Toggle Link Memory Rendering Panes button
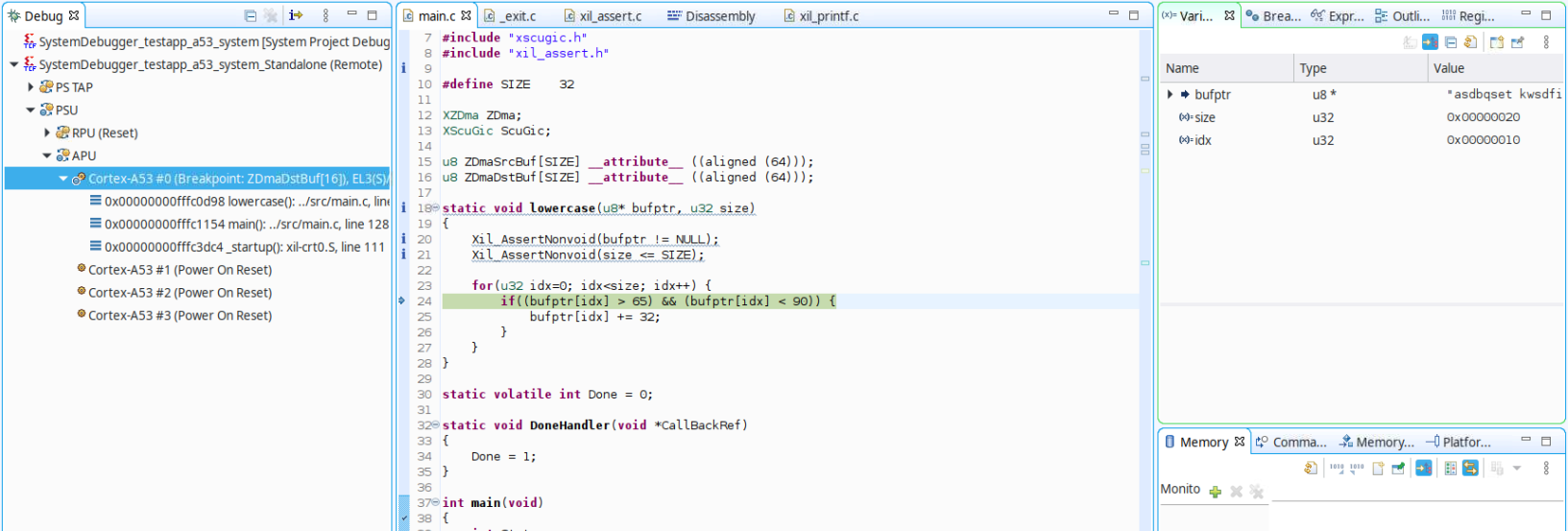1568x531 pixels. [x=1470, y=469]
